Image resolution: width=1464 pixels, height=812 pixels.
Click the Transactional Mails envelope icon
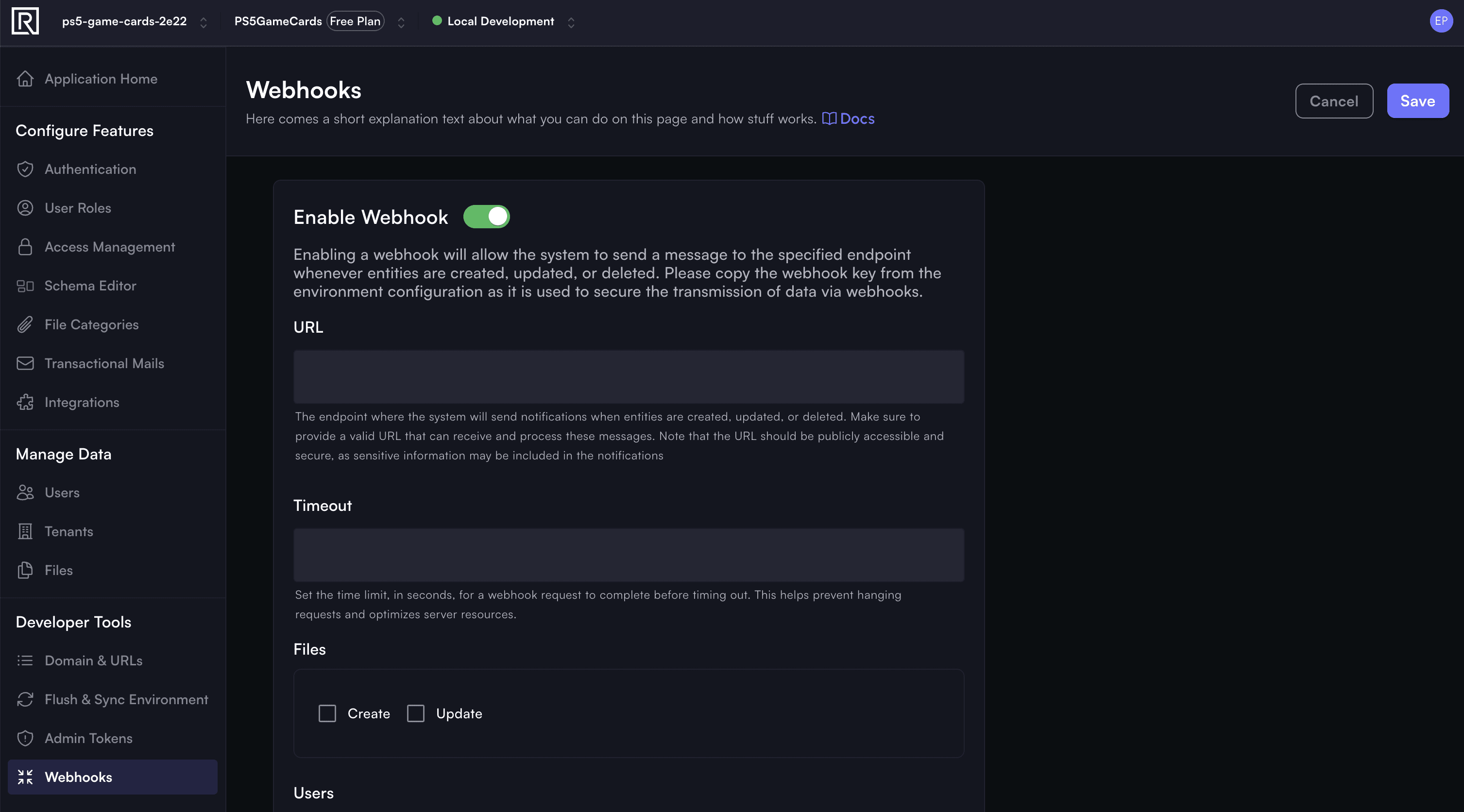(x=25, y=364)
